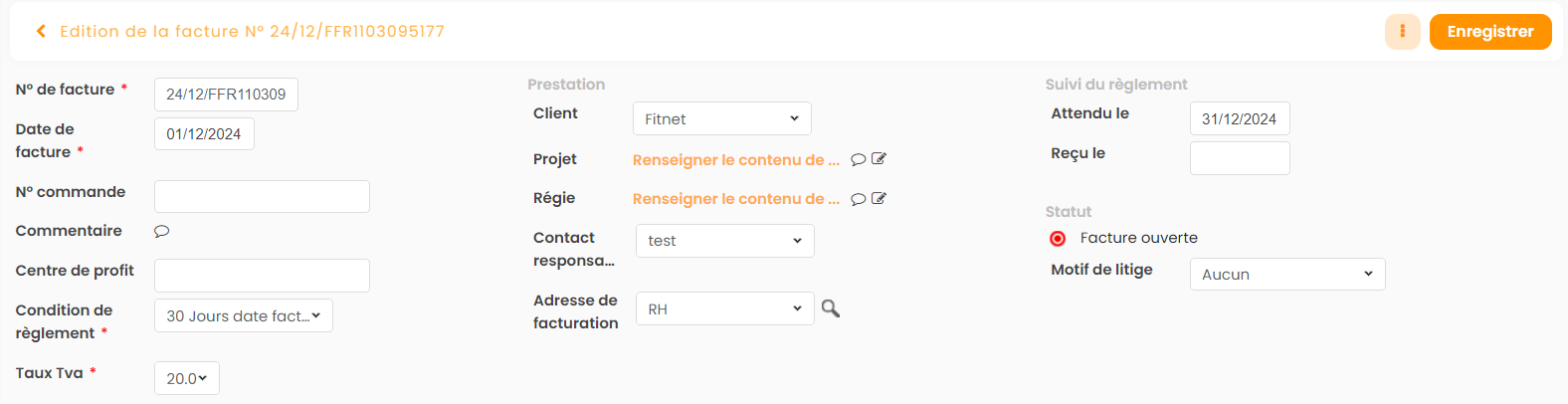Viewport: 1568px width, 404px height.
Task: Click the magnifier next to Adresse de facturation
Action: 831,309
